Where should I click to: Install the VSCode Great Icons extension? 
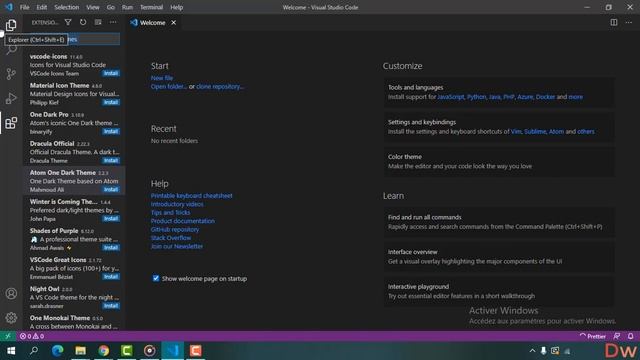point(111,277)
